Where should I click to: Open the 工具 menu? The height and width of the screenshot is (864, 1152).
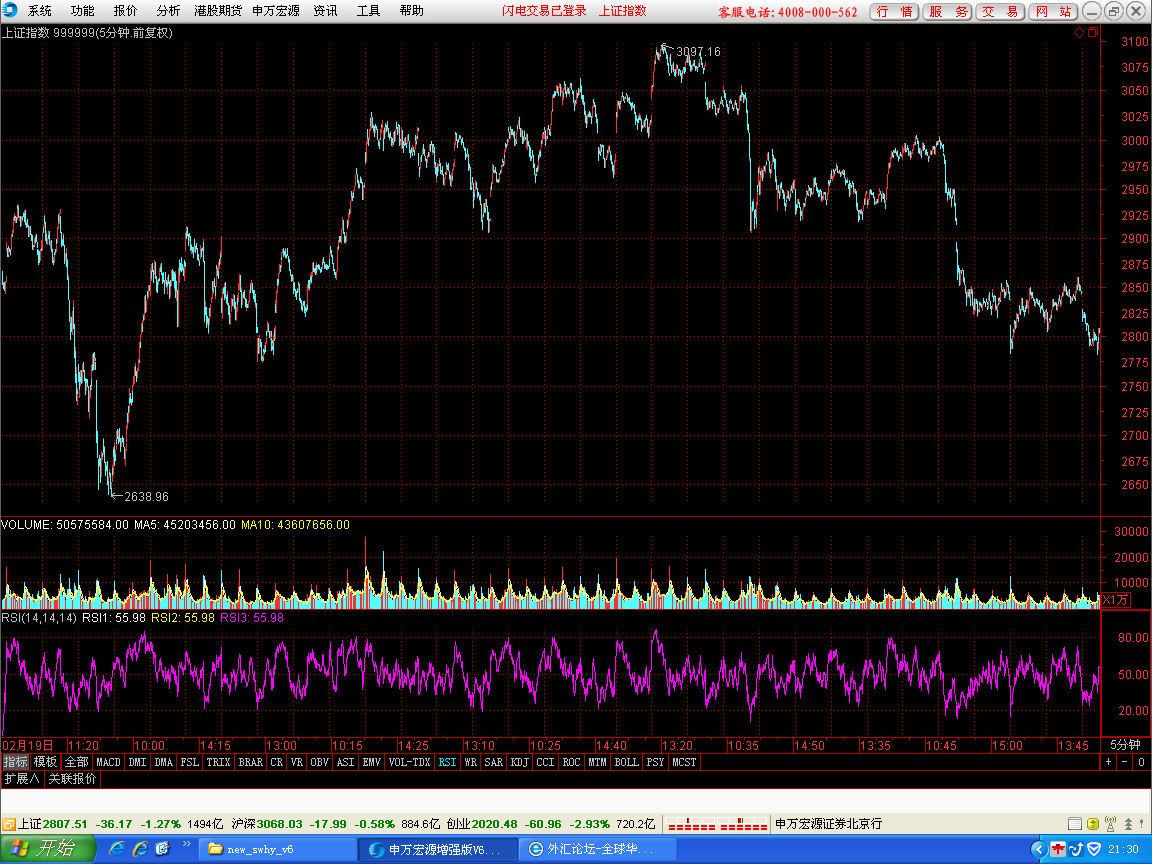[368, 10]
